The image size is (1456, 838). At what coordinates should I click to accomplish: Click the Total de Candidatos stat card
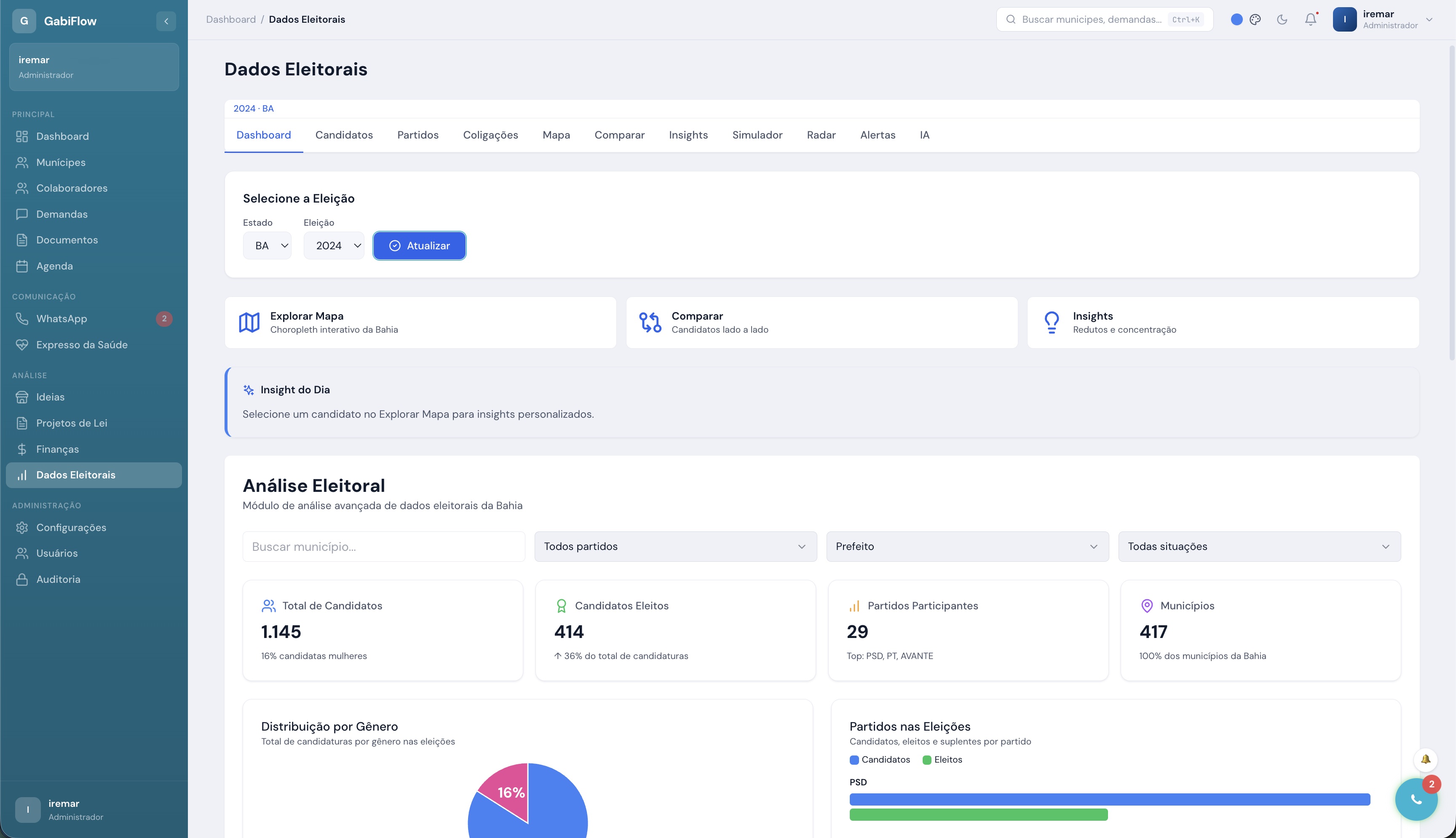click(383, 631)
